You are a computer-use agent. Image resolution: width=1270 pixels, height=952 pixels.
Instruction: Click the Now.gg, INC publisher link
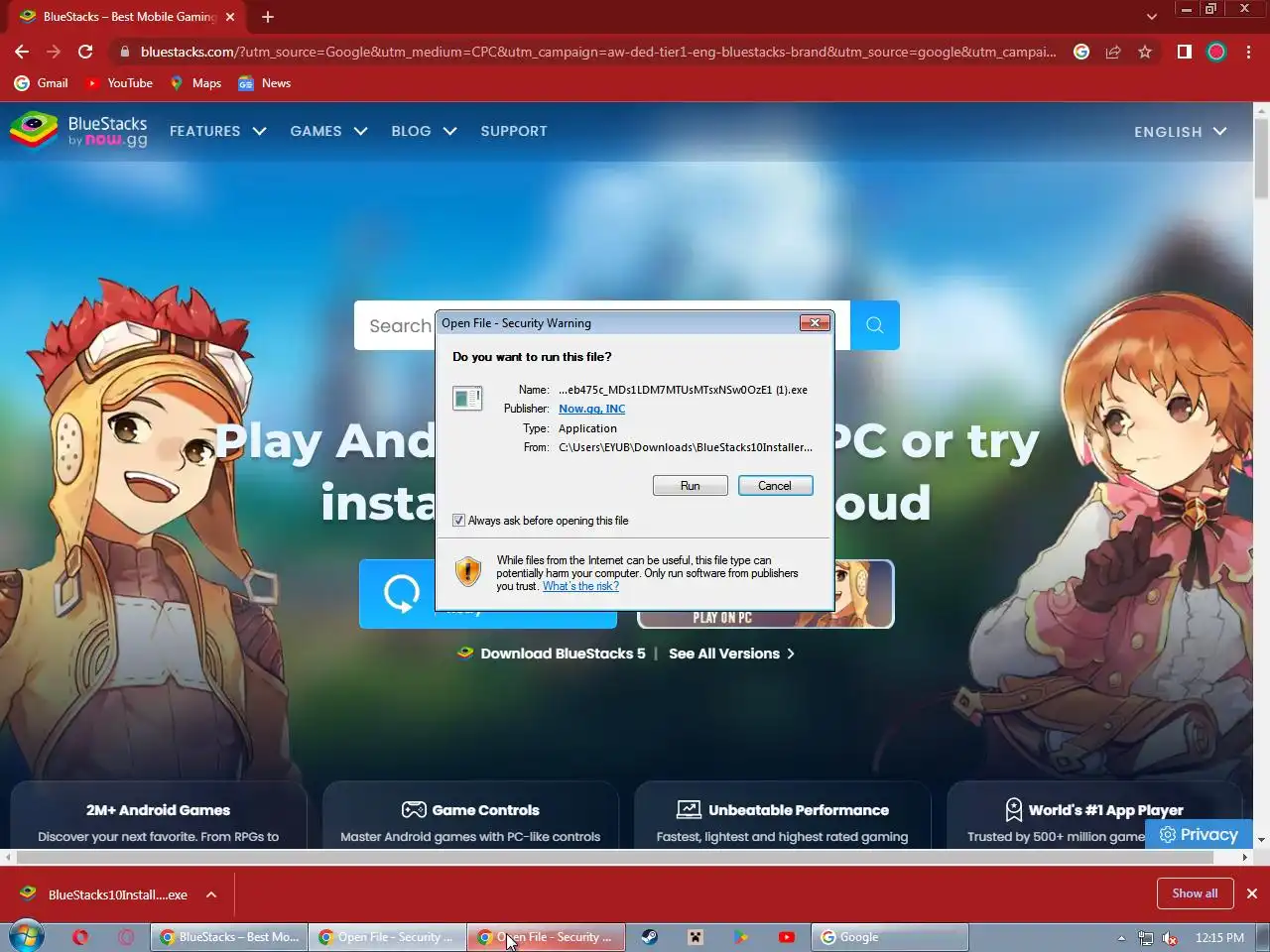pyautogui.click(x=591, y=409)
